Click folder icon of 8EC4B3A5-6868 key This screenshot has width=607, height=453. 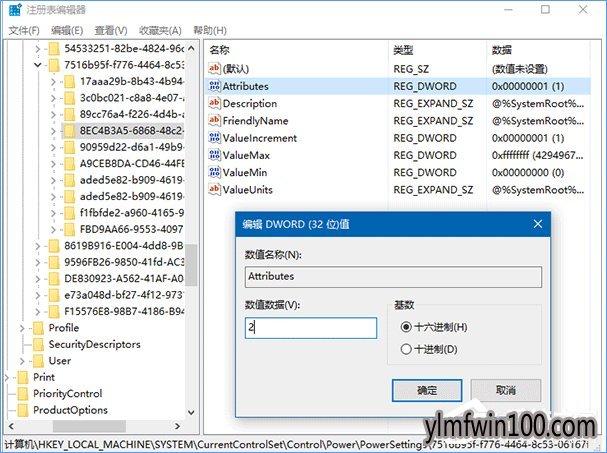[x=69, y=131]
